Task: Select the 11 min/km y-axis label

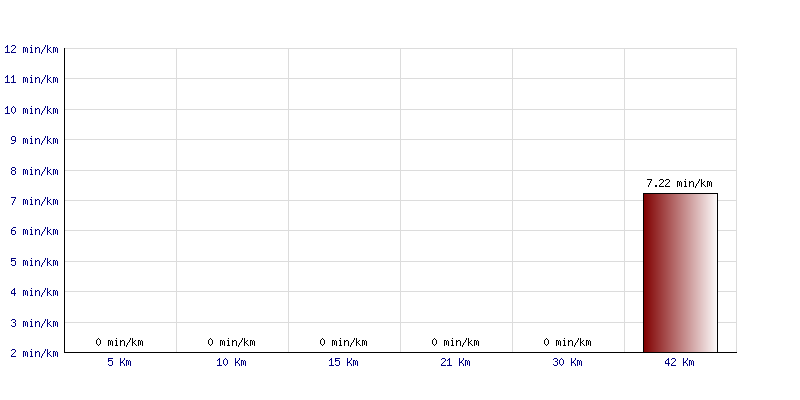Action: point(31,80)
